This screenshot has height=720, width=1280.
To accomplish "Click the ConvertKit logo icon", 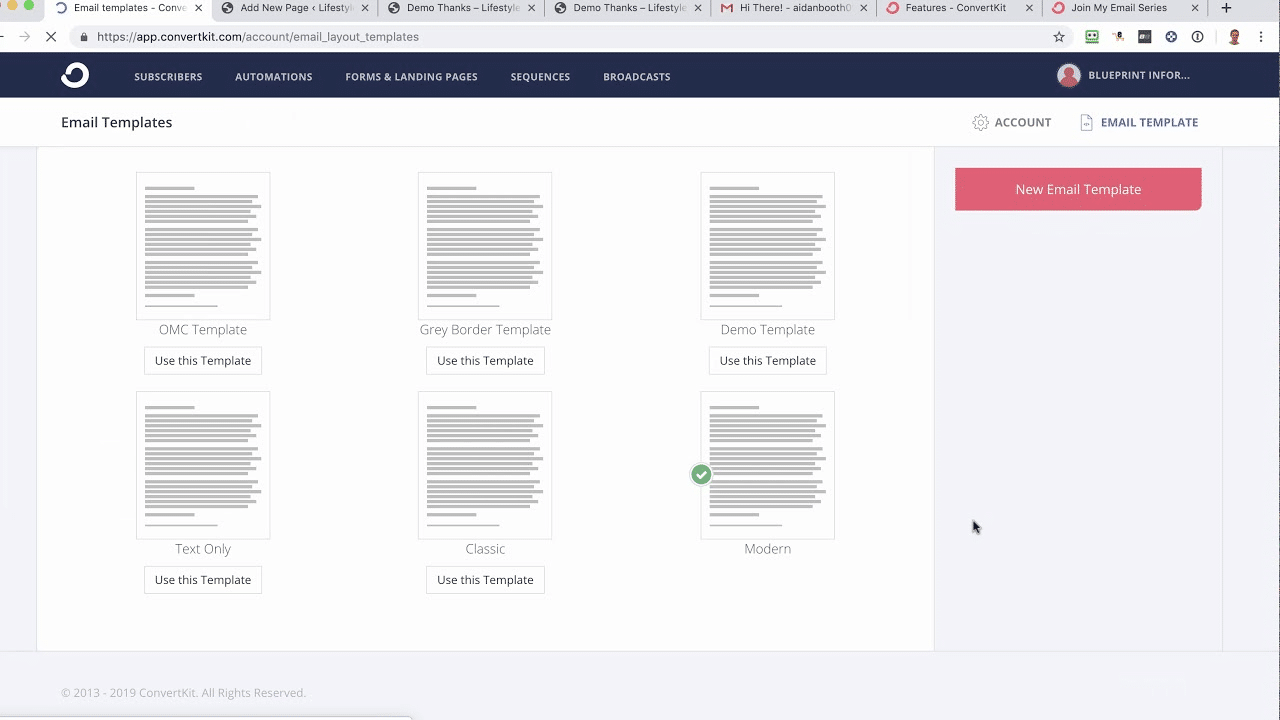I will click(75, 75).
